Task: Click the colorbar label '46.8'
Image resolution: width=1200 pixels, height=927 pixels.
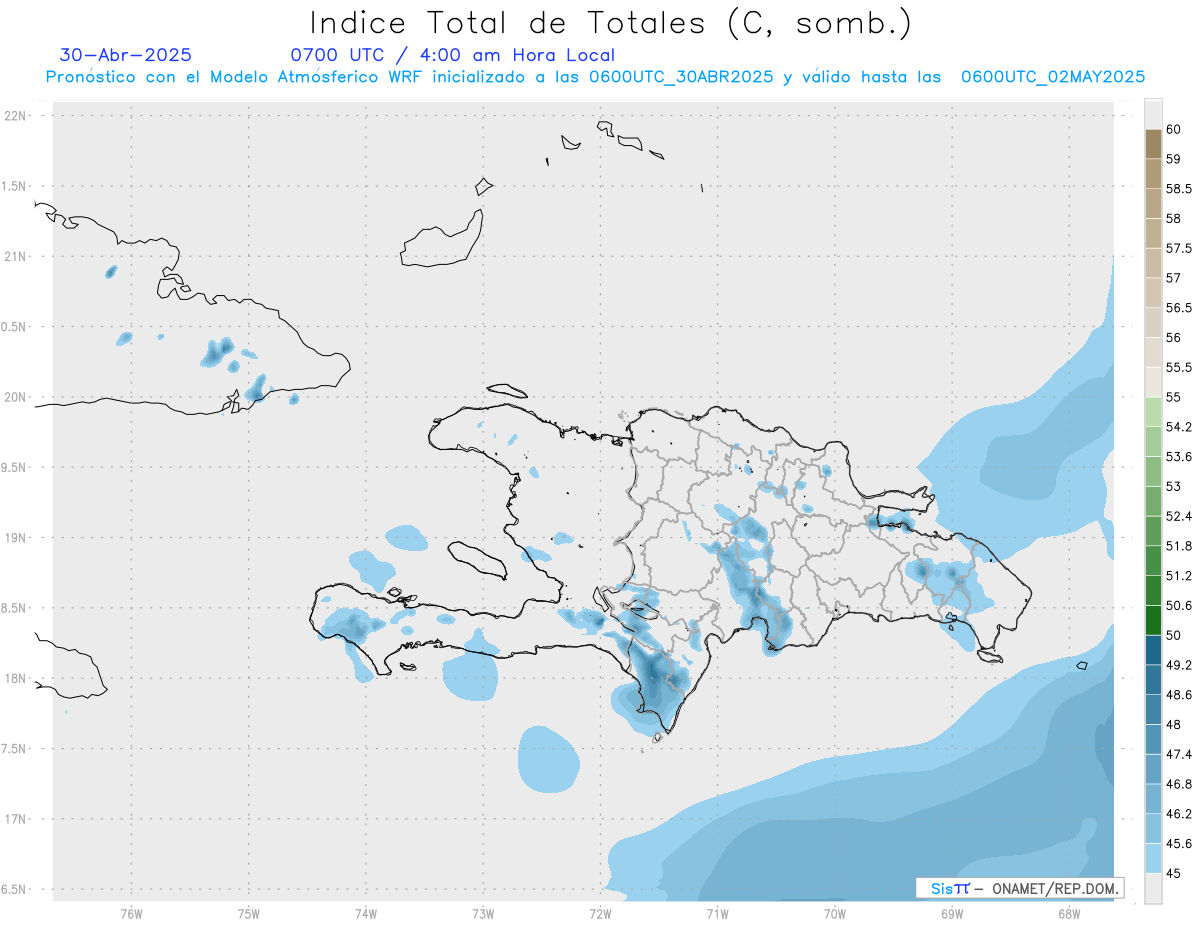Action: pyautogui.click(x=1179, y=784)
